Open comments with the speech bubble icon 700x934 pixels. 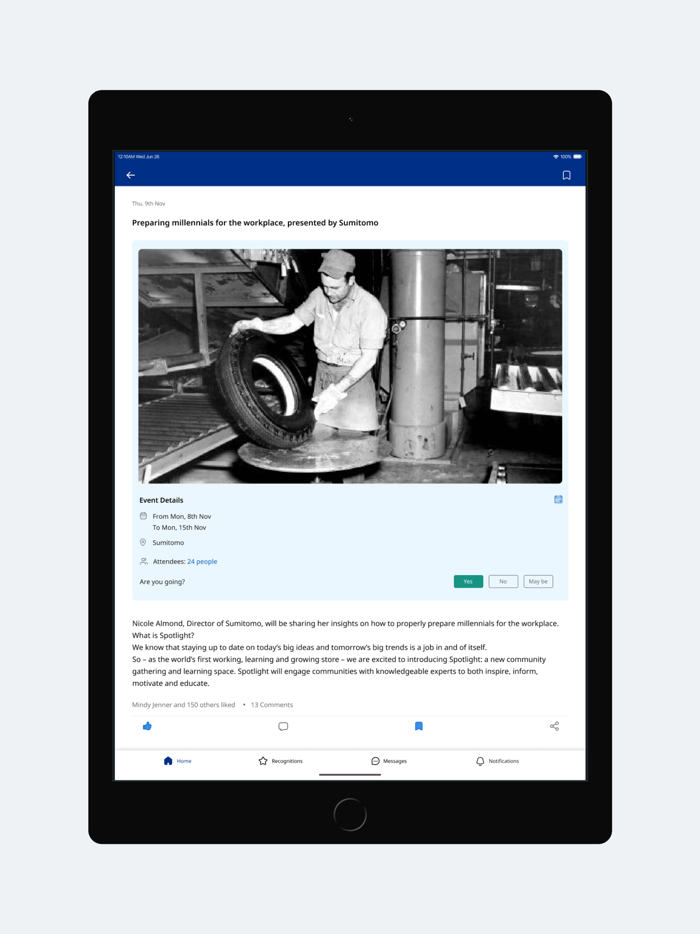click(x=283, y=726)
